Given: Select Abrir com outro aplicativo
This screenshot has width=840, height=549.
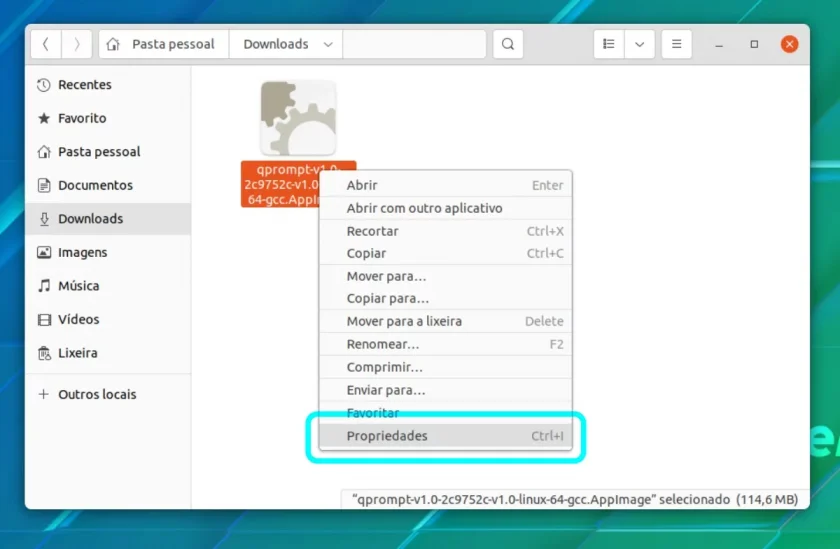Looking at the screenshot, I should click(x=445, y=208).
